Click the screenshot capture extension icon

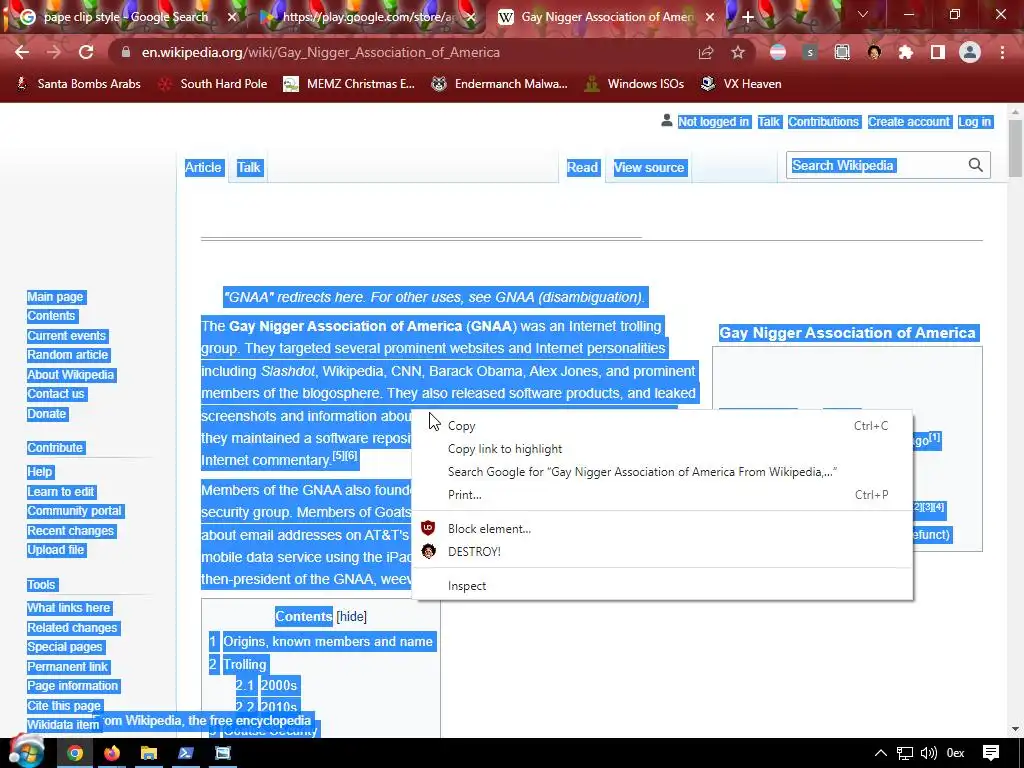click(x=842, y=52)
